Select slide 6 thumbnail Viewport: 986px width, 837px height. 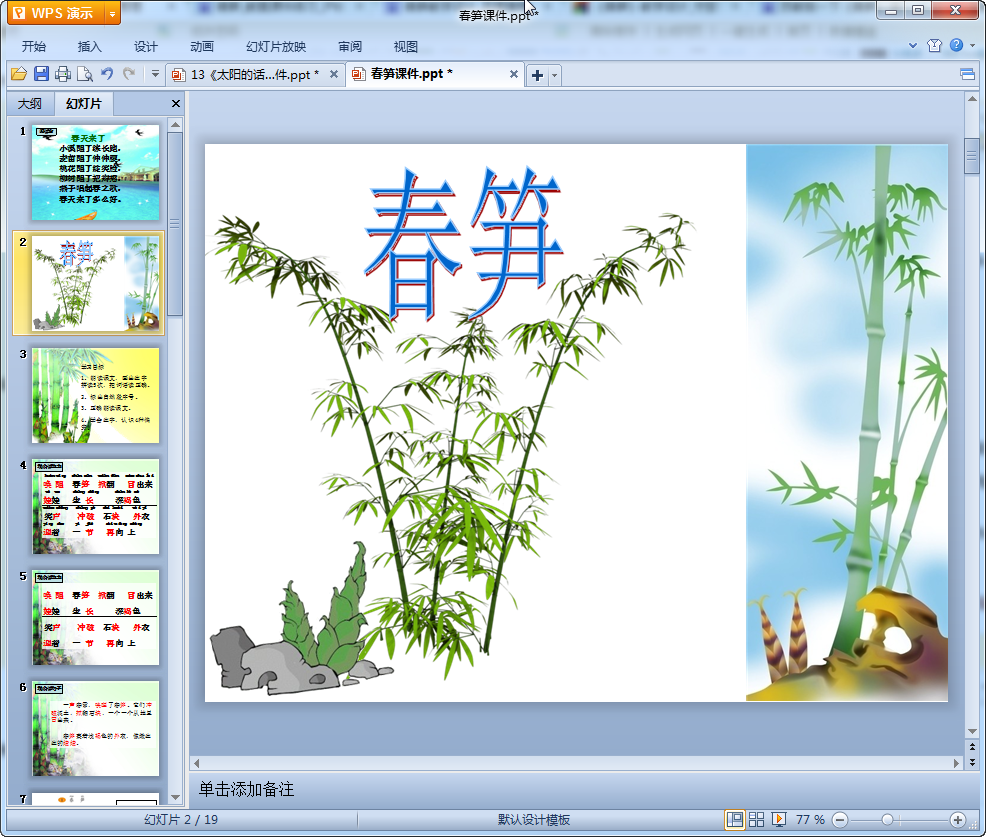96,728
